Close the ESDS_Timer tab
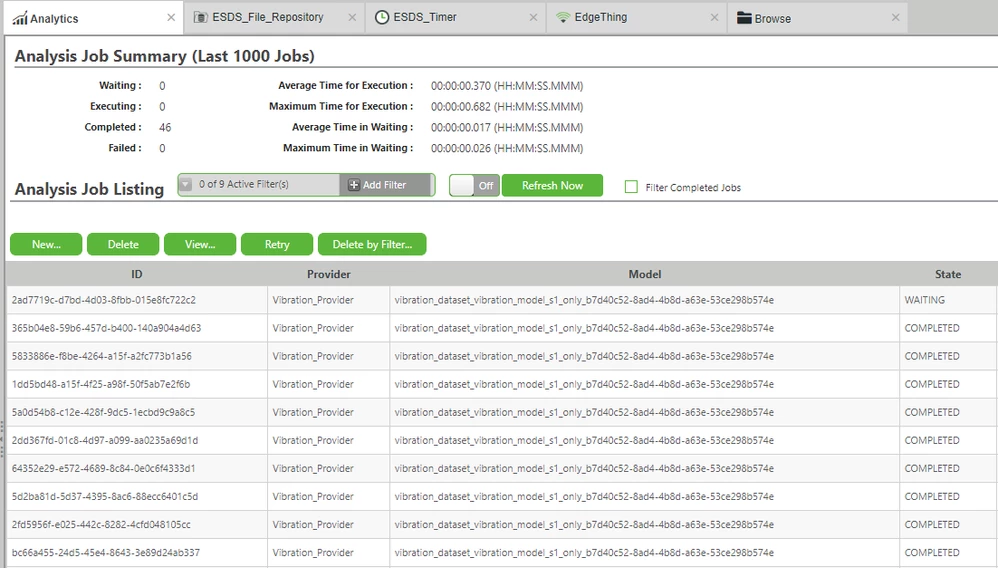This screenshot has width=998, height=568. coord(533,18)
